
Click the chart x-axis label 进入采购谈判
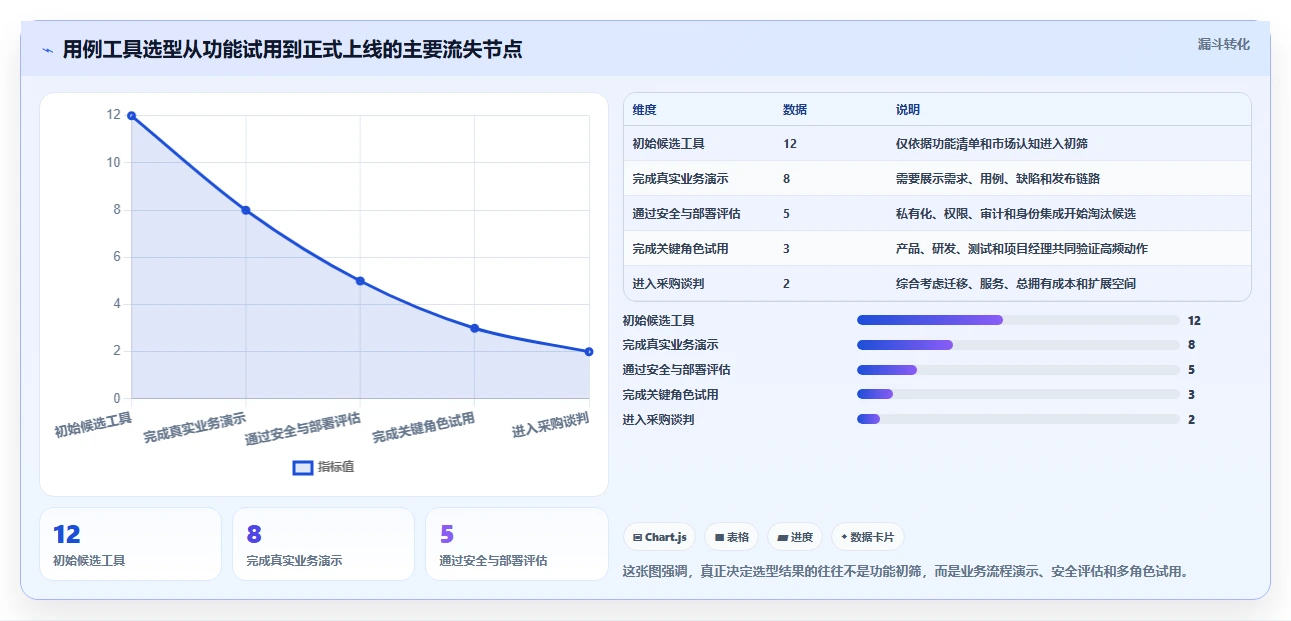click(550, 425)
